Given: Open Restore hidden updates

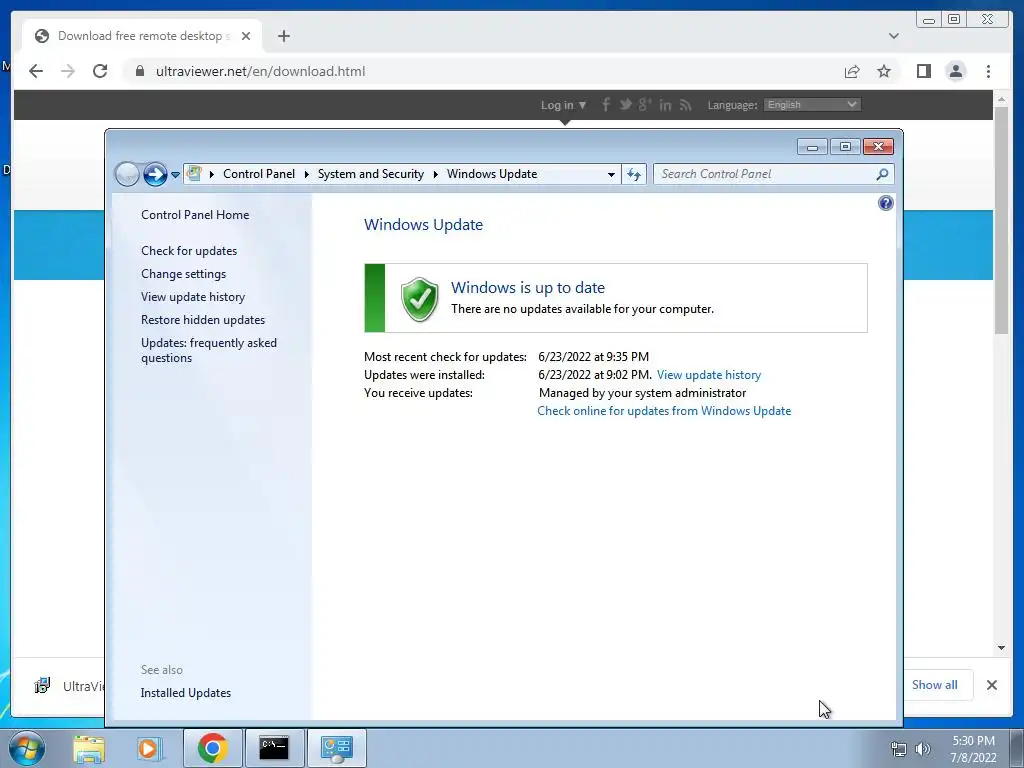Looking at the screenshot, I should [x=202, y=320].
